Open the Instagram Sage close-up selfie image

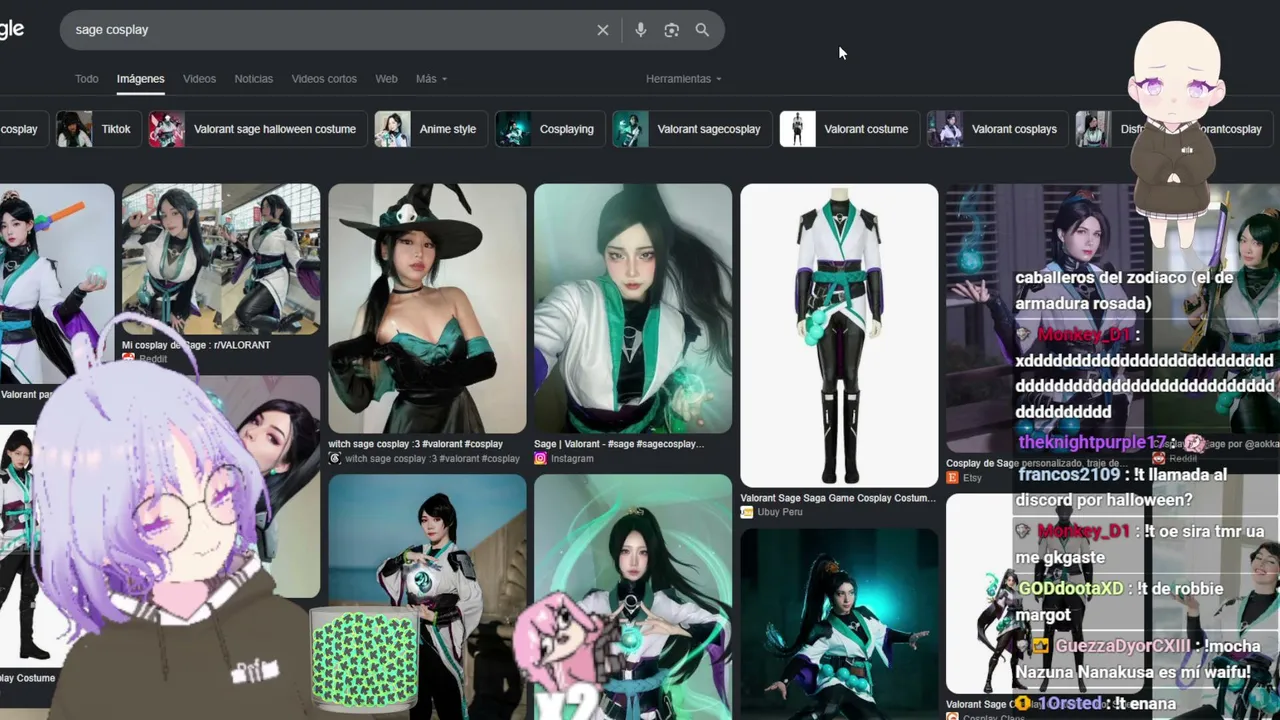[x=633, y=308]
